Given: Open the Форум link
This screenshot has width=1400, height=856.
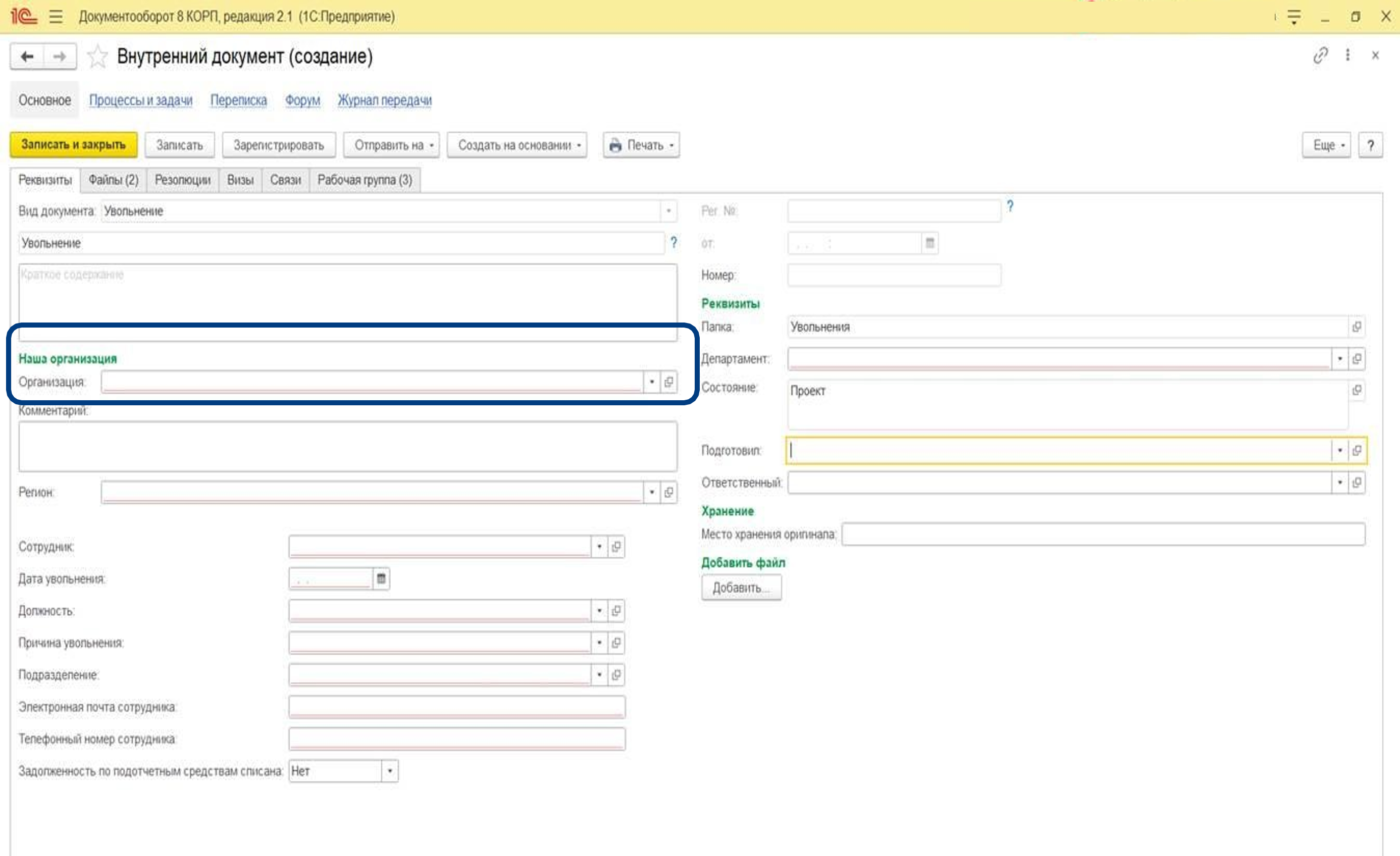Looking at the screenshot, I should [302, 100].
